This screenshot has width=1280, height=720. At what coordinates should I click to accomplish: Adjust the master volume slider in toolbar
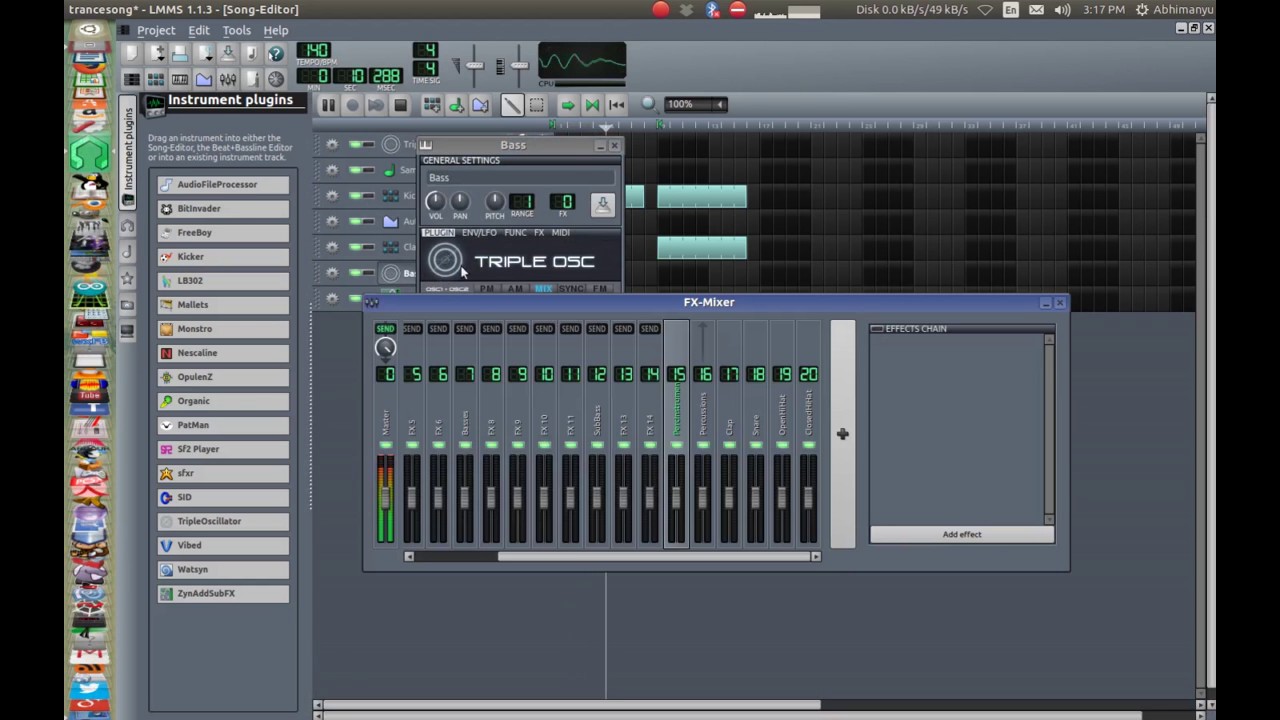pyautogui.click(x=475, y=66)
